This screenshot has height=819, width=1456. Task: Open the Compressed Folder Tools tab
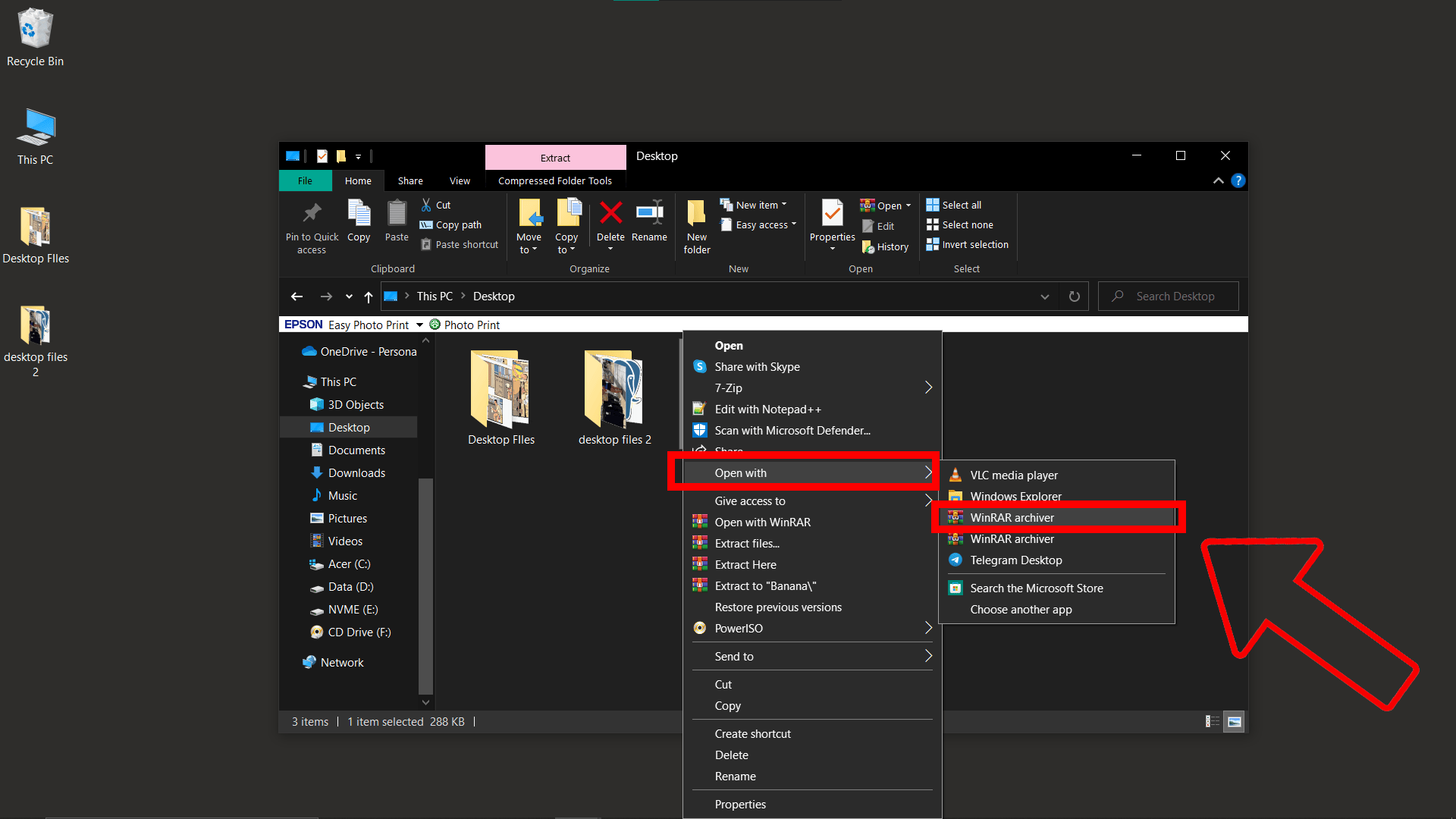pyautogui.click(x=554, y=180)
